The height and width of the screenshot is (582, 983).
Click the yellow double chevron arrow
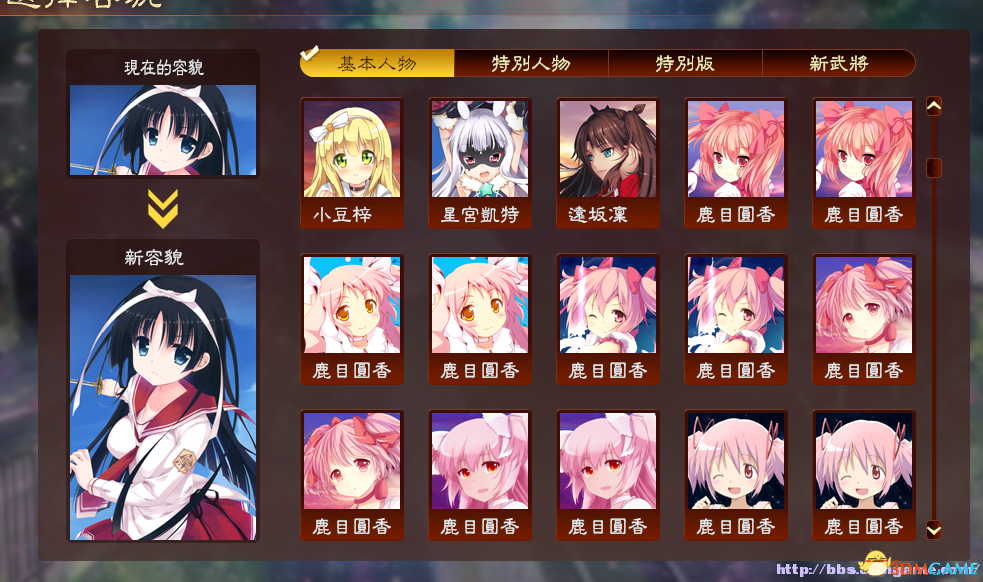(x=163, y=208)
